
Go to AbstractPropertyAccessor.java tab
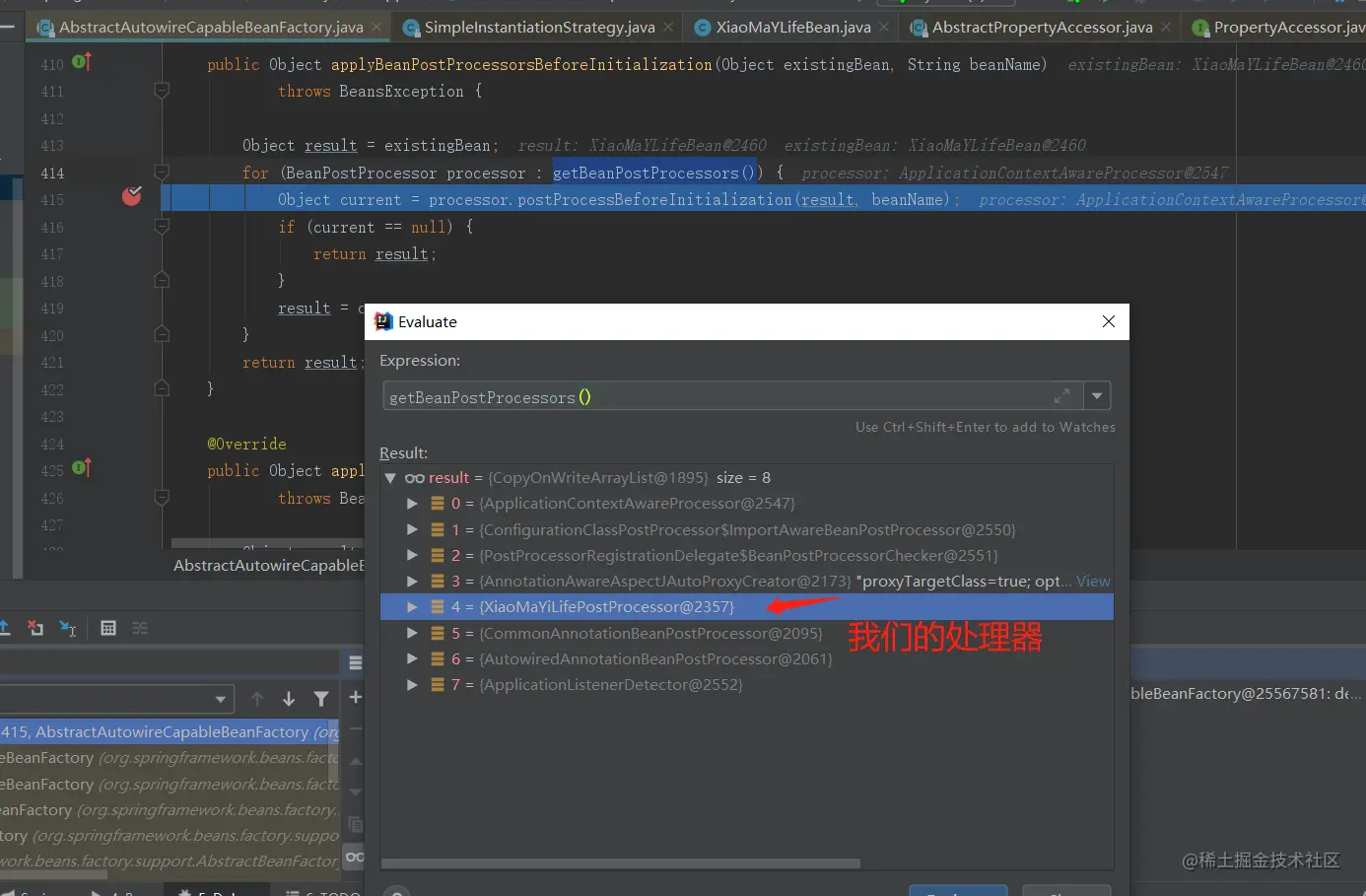1041,27
